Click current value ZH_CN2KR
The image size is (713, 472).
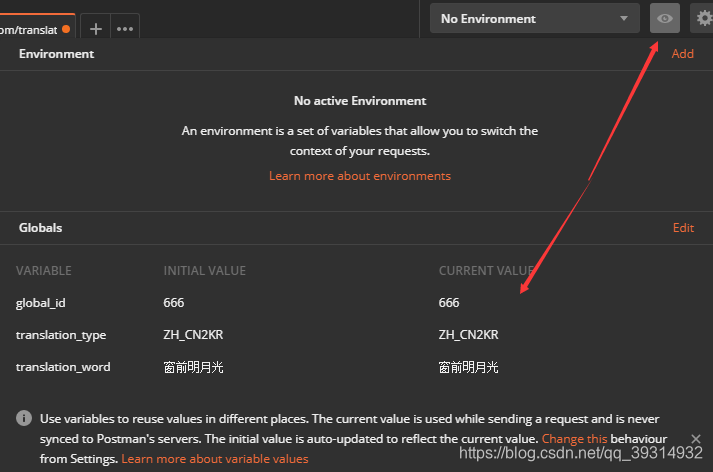click(468, 335)
